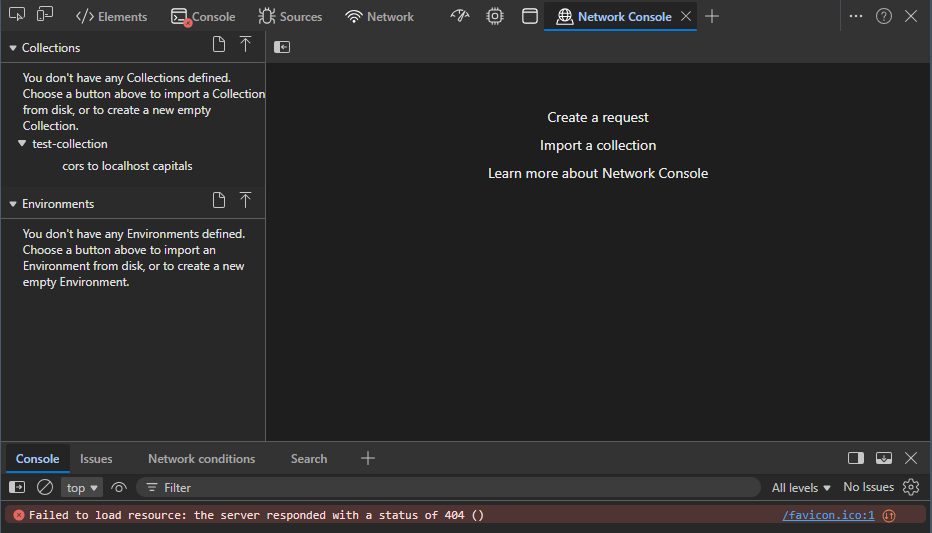The image size is (932, 533).
Task: Toggle the Network Console side panel
Action: [282, 47]
